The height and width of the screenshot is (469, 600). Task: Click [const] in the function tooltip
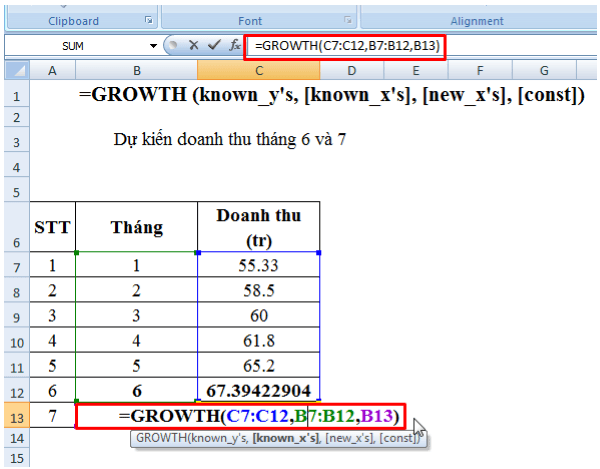point(398,438)
